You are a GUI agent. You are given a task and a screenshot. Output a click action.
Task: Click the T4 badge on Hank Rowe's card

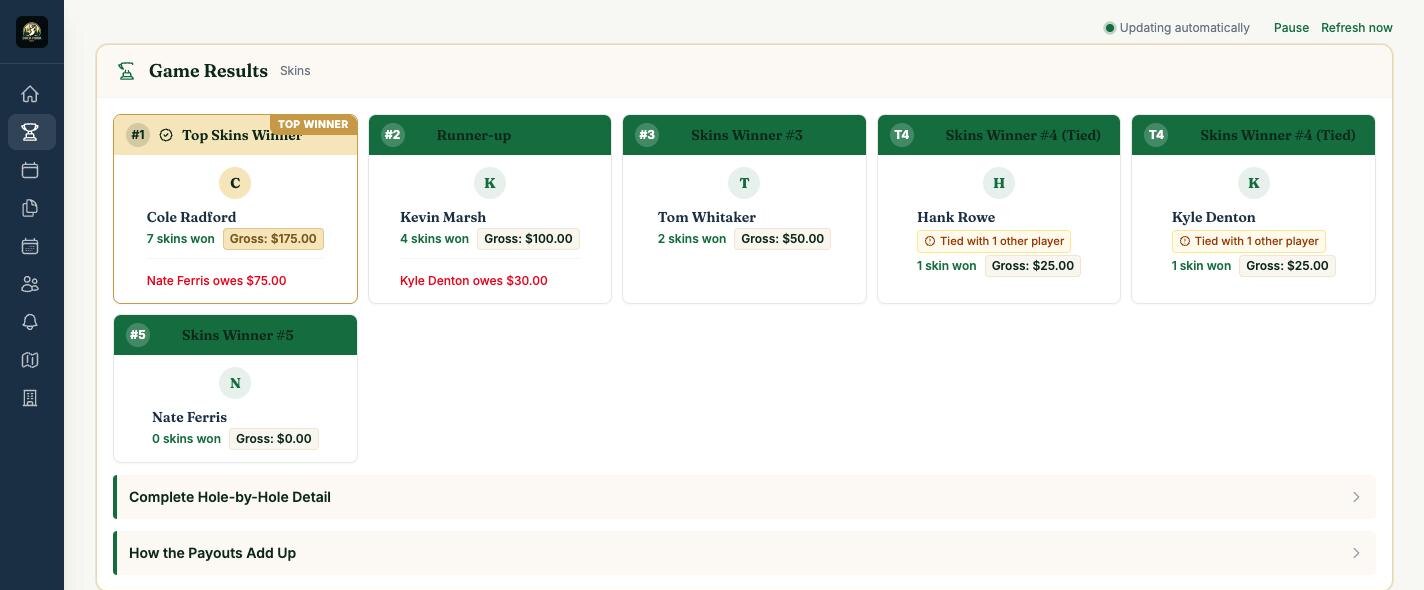pos(902,135)
